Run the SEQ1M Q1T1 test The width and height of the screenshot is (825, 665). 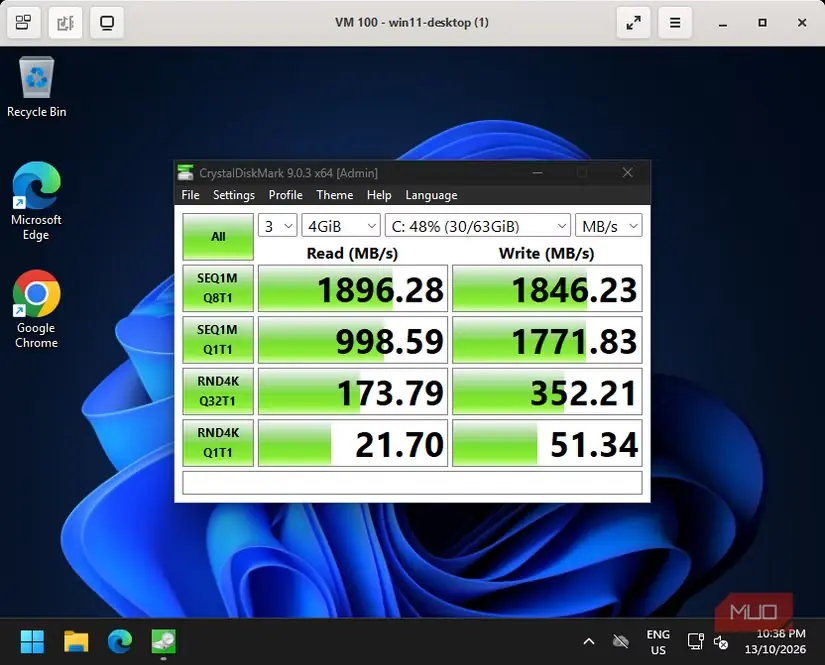(x=218, y=340)
